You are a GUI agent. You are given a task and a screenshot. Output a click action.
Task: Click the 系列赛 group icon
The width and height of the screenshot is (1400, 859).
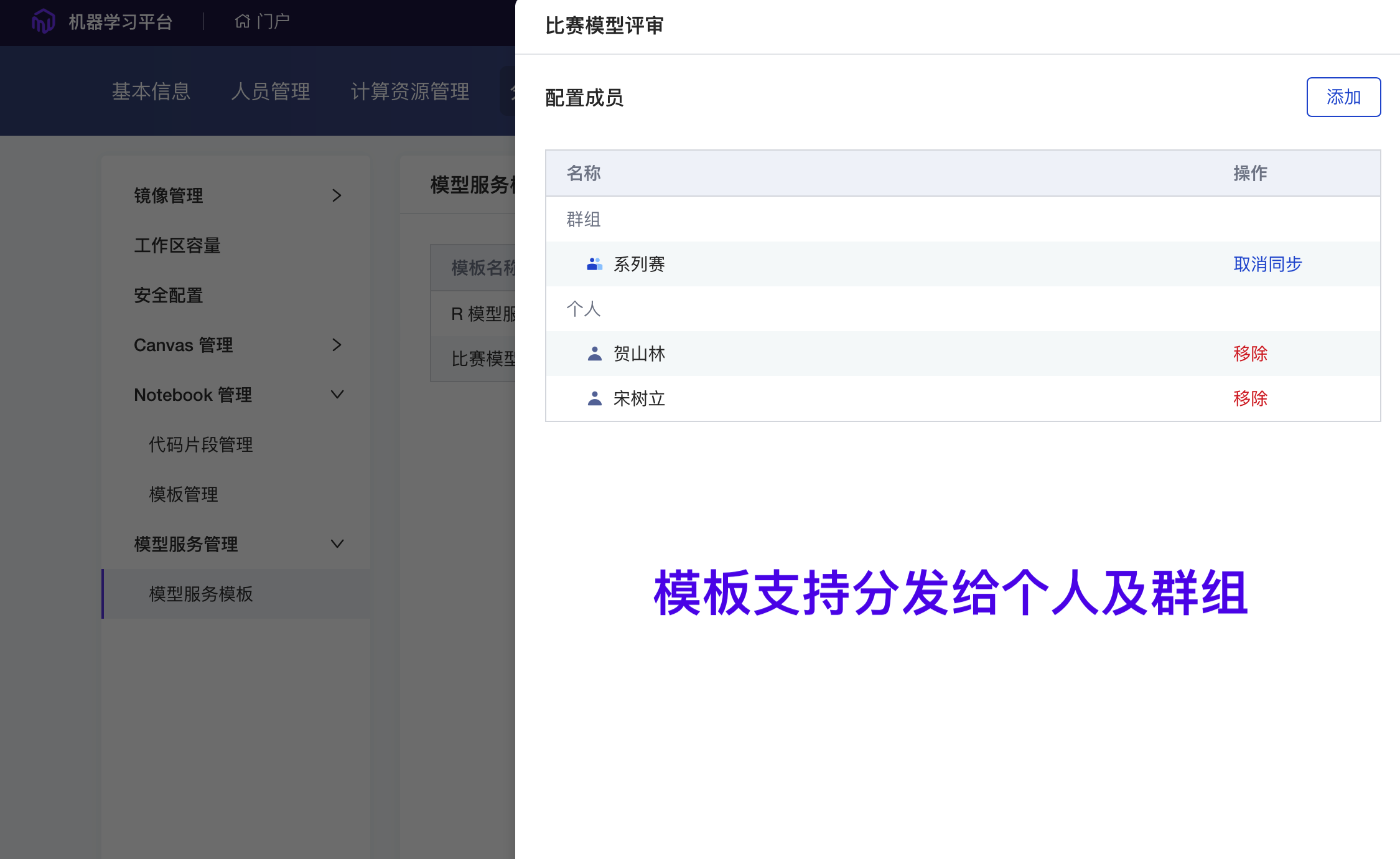594,265
